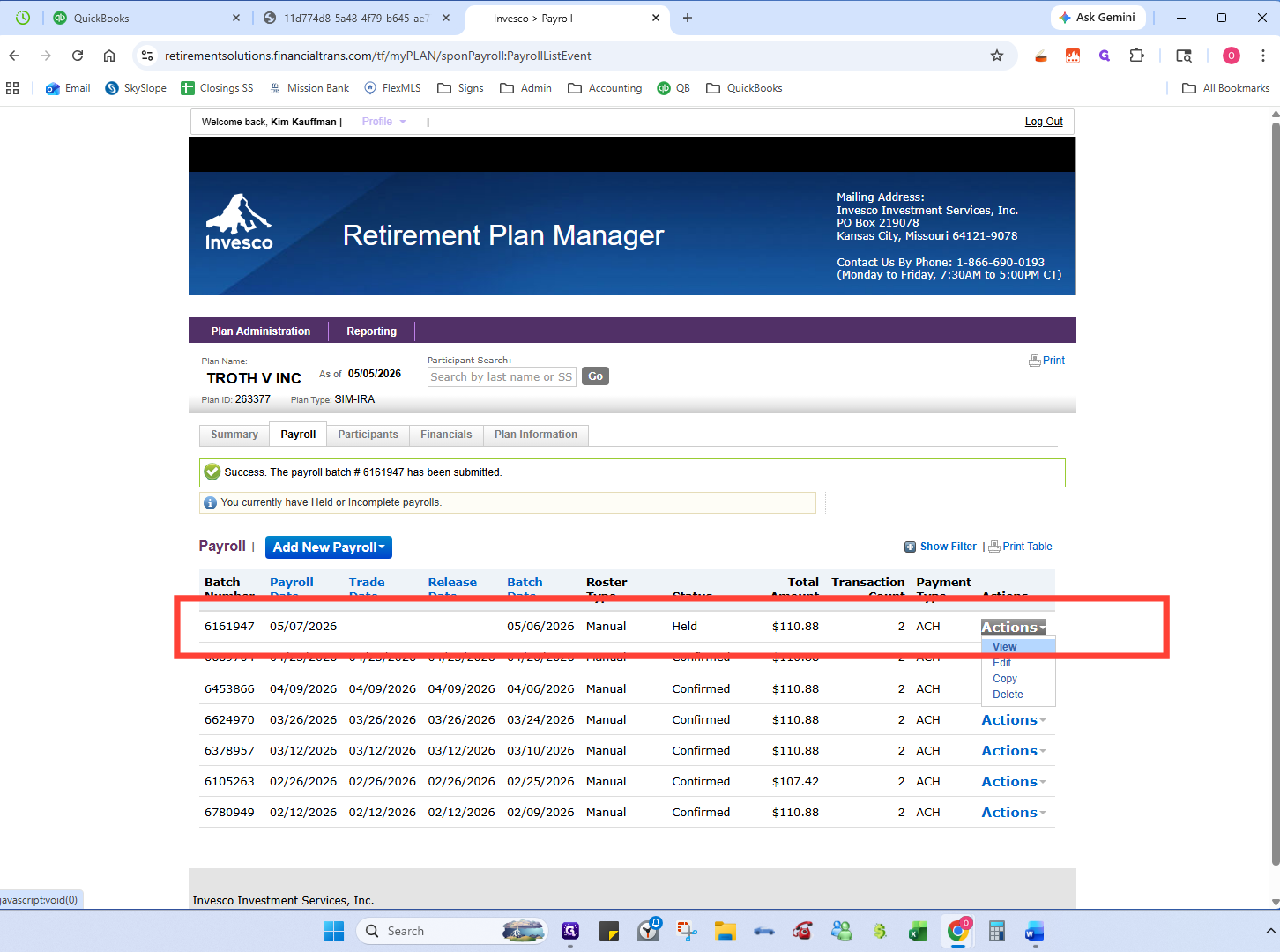
Task: Open the Calculator taskbar icon
Action: (x=997, y=931)
